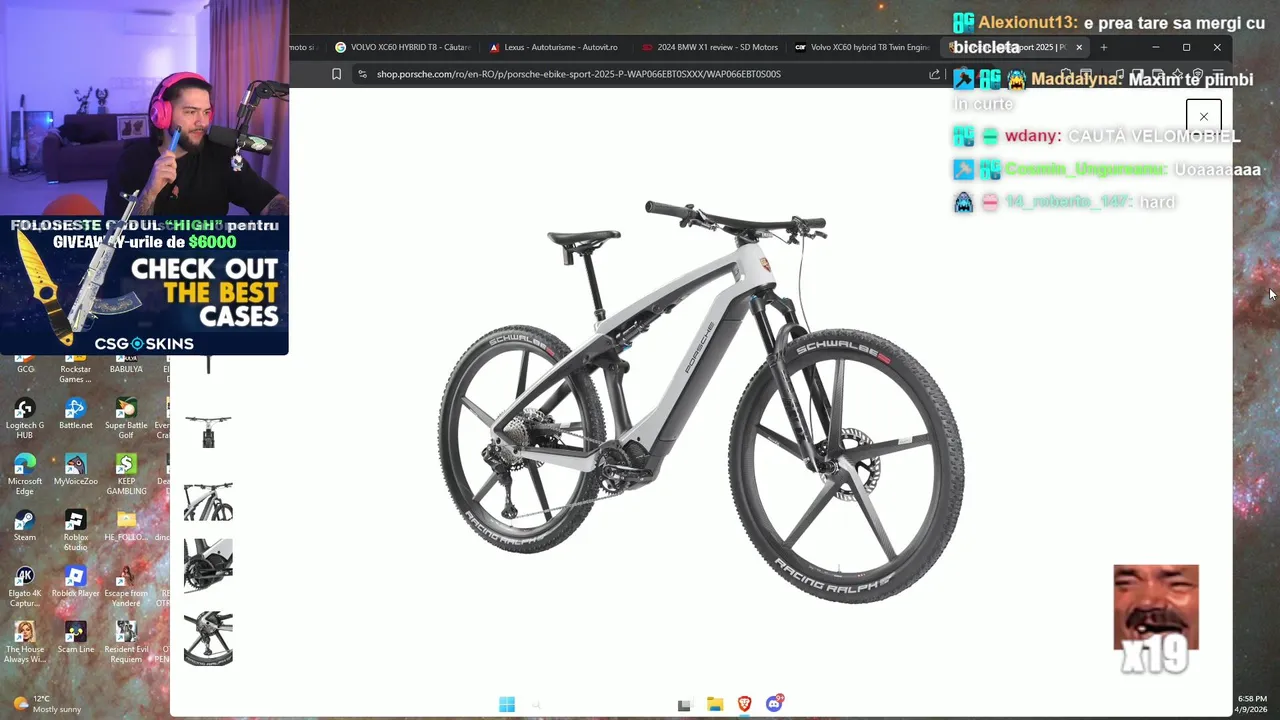Open Roblox Studio desktop icon

75,530
